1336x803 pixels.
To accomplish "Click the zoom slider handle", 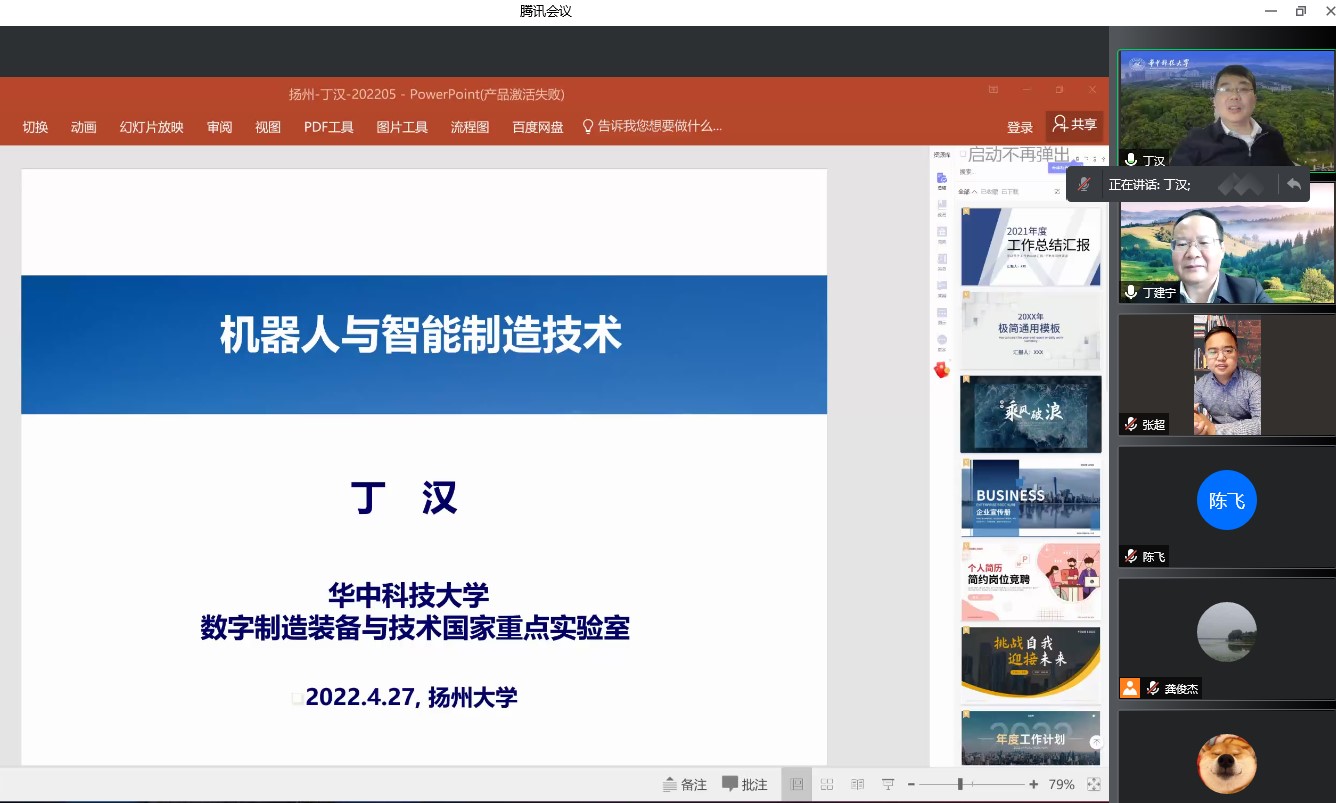I will coord(960,785).
